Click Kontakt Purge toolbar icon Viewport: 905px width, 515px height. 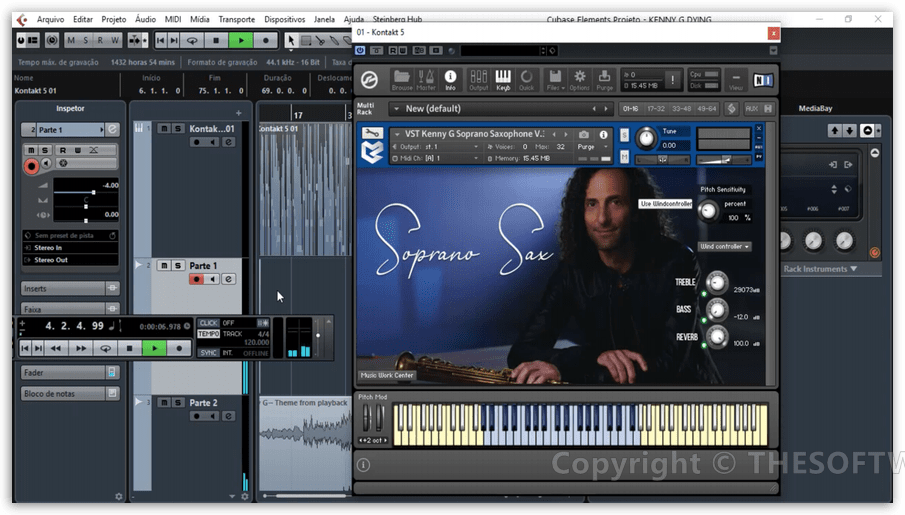pos(604,80)
